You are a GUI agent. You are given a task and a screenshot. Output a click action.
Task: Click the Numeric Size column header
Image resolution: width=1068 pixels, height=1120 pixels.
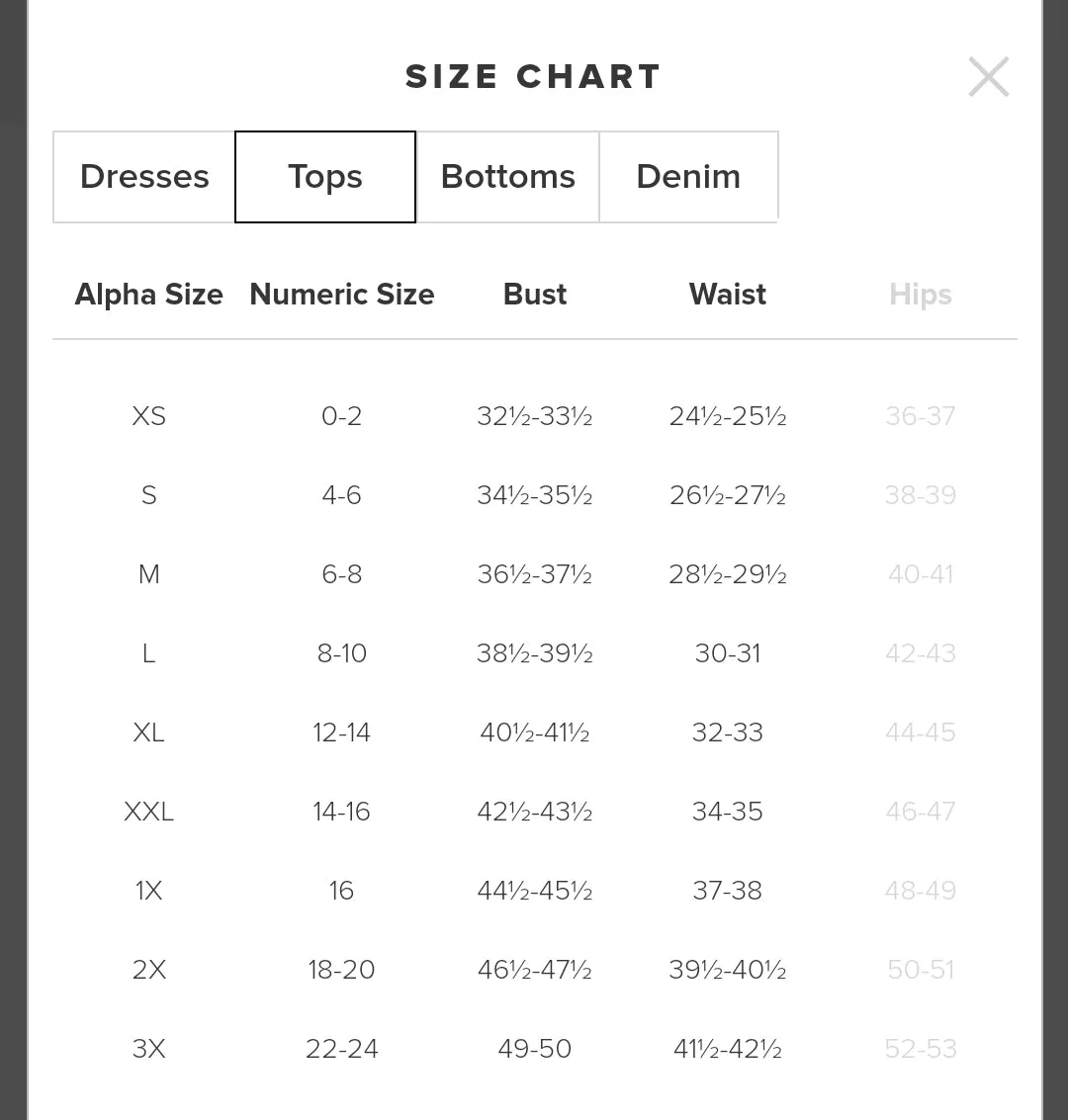tap(341, 295)
